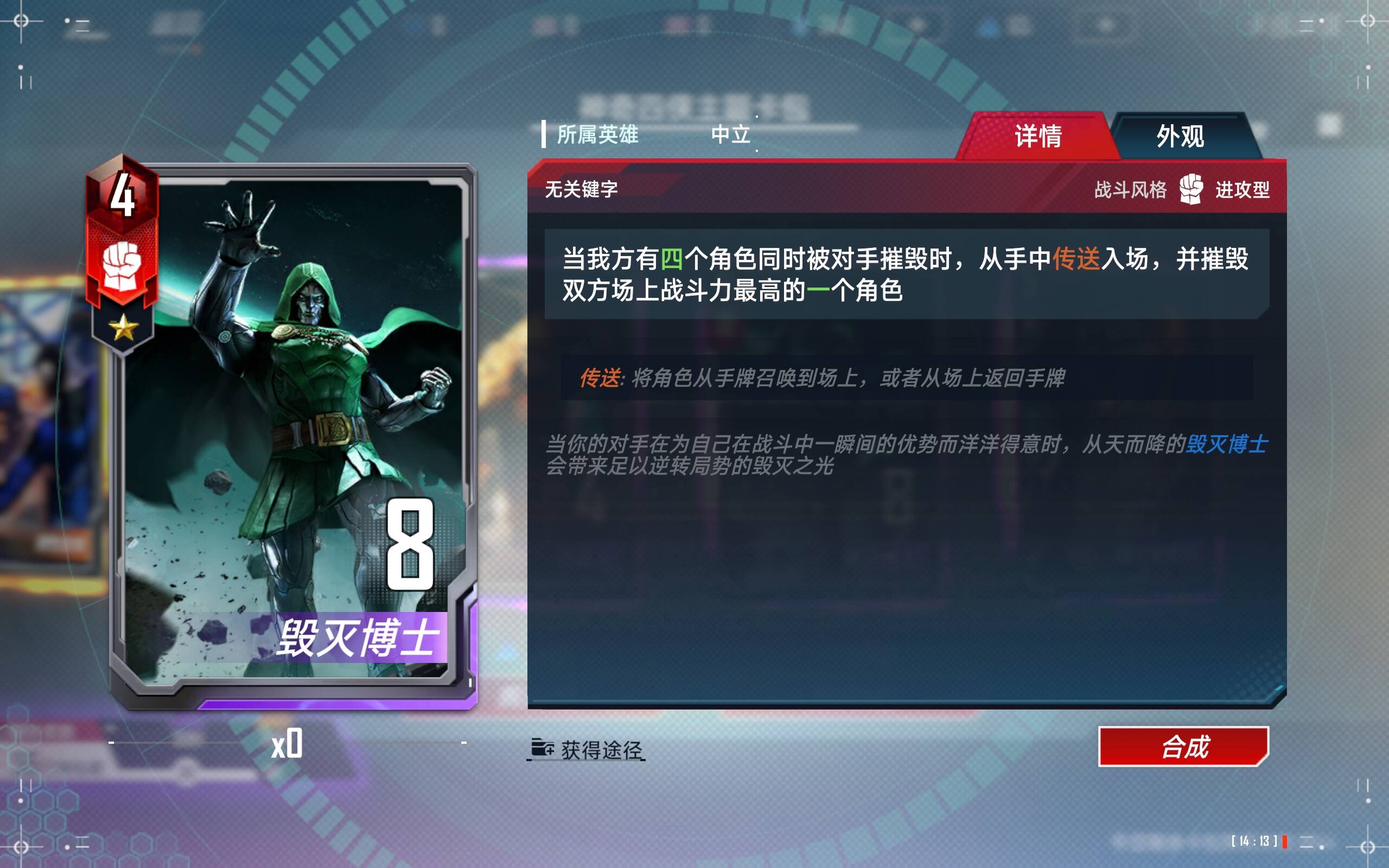Click the 合成 synthesize button

click(x=1183, y=746)
